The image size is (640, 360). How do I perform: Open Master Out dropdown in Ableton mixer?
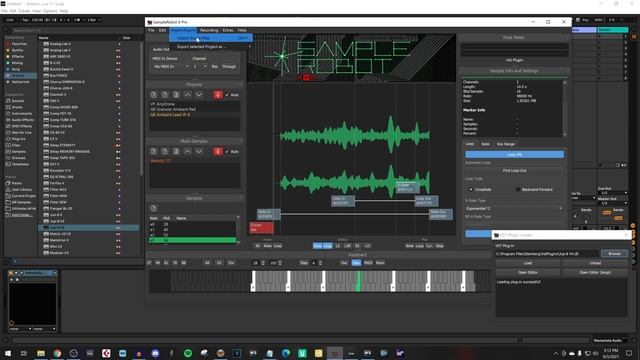[613, 203]
